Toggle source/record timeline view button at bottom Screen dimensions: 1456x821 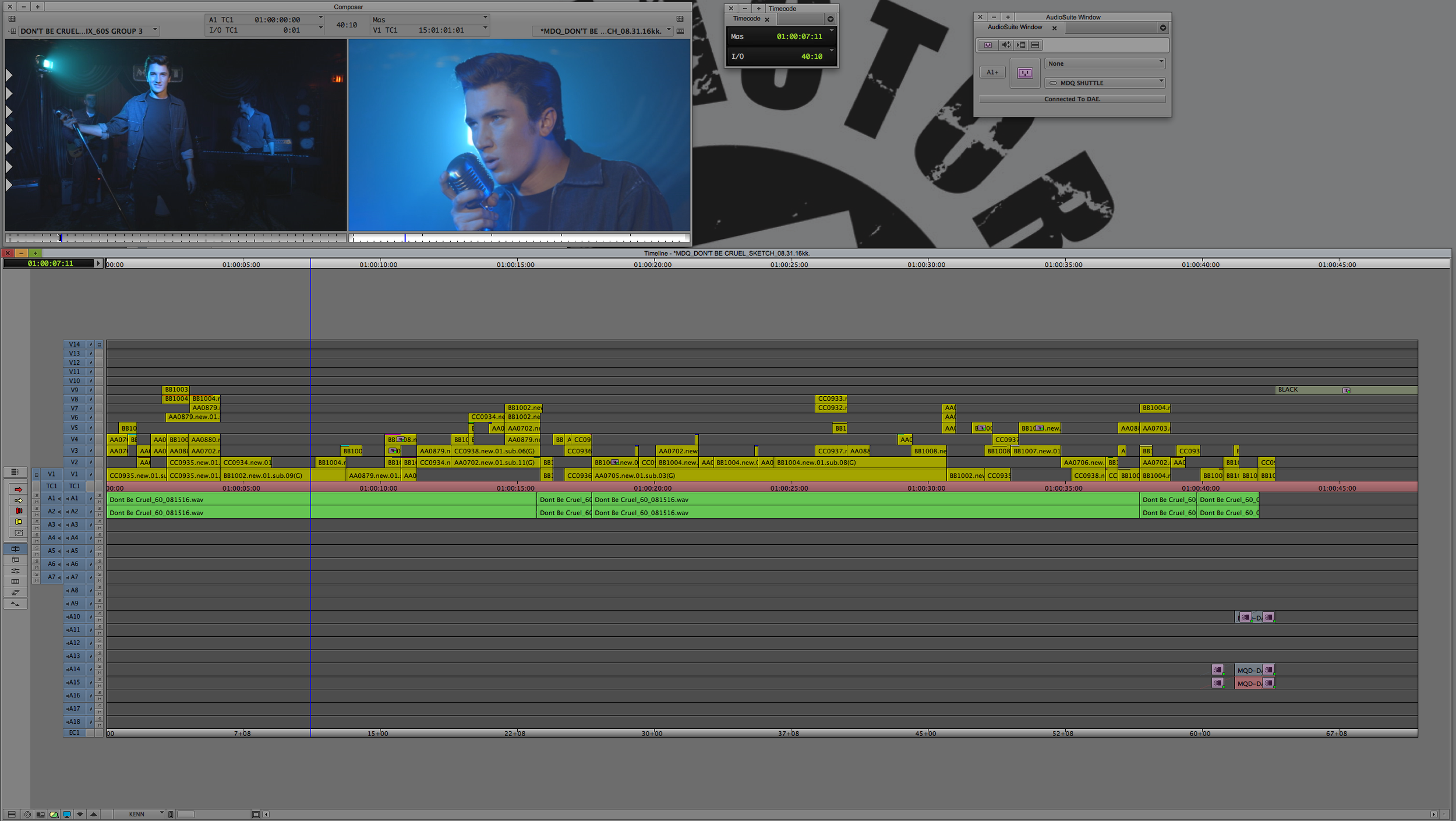click(x=40, y=814)
